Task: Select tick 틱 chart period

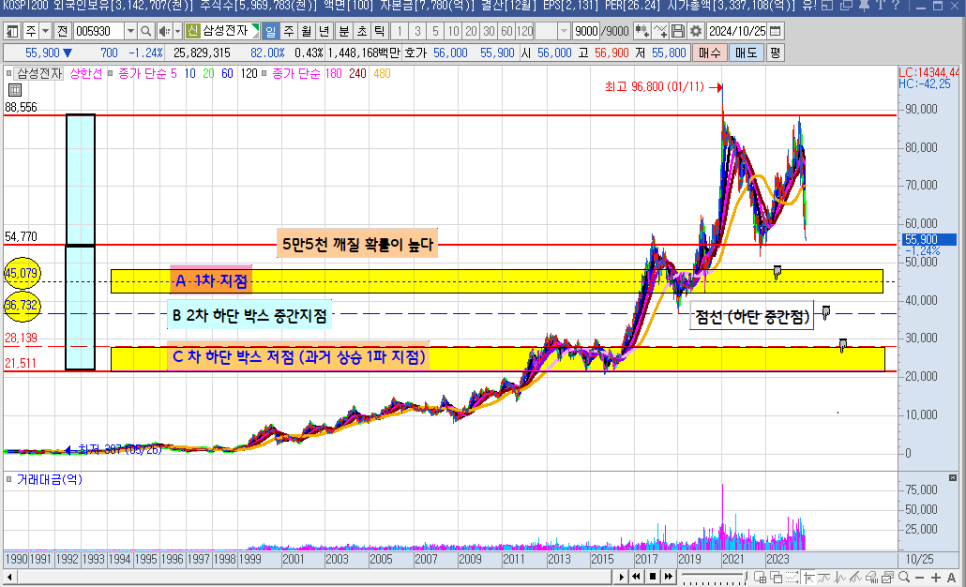Action: [x=380, y=31]
